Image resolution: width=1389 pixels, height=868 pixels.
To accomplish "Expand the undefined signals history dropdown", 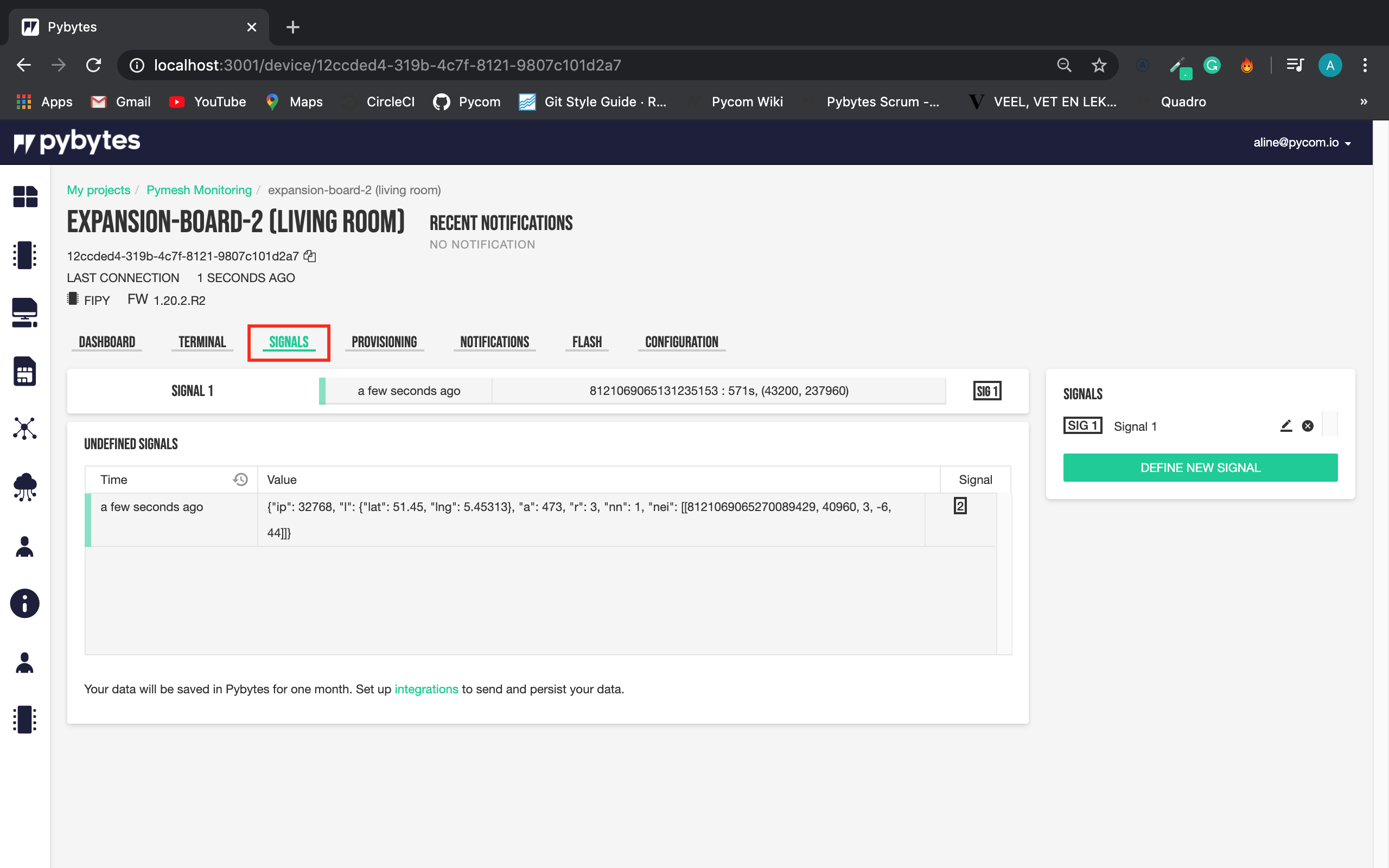I will [x=240, y=479].
